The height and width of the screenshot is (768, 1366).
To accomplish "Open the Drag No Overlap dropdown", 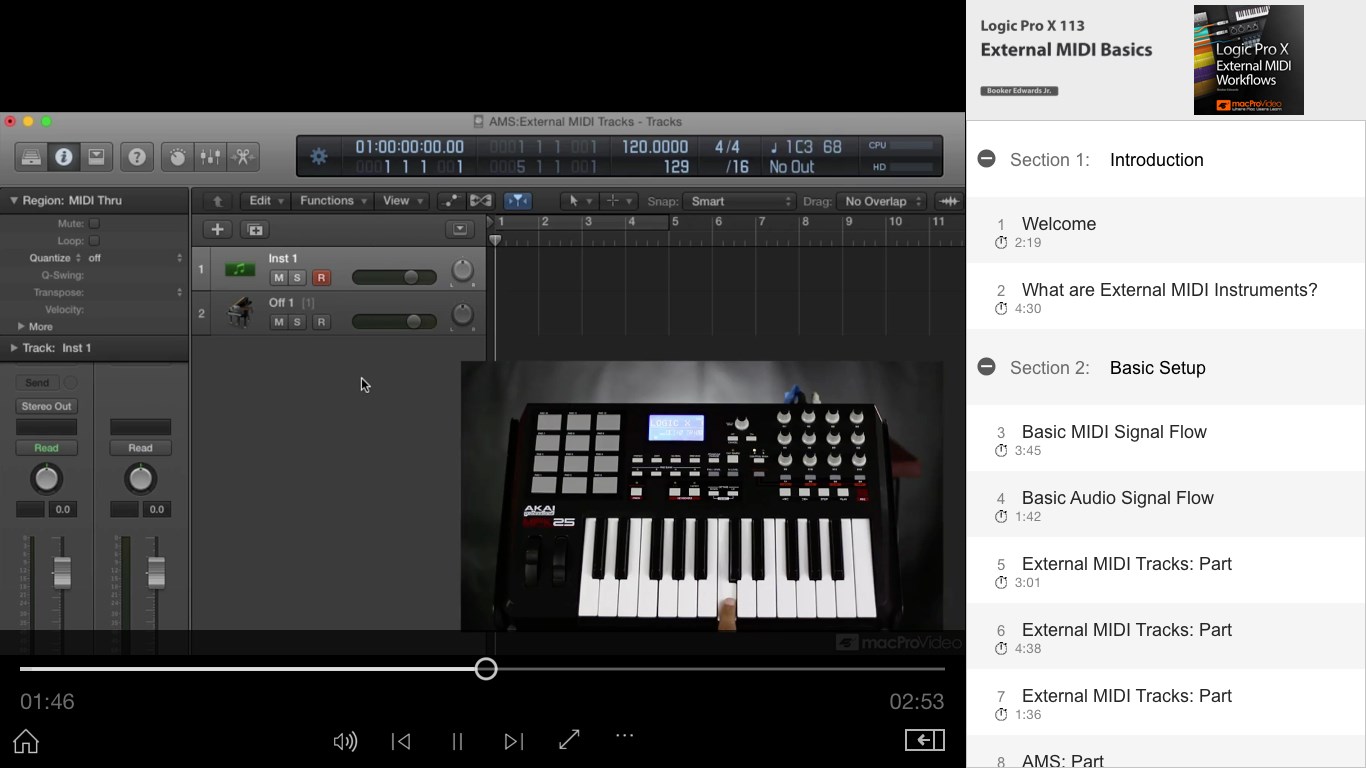I will pyautogui.click(x=882, y=201).
